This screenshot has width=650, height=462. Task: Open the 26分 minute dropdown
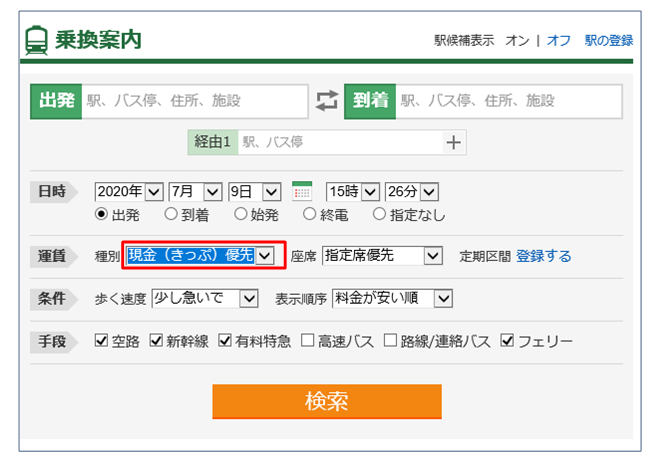412,192
